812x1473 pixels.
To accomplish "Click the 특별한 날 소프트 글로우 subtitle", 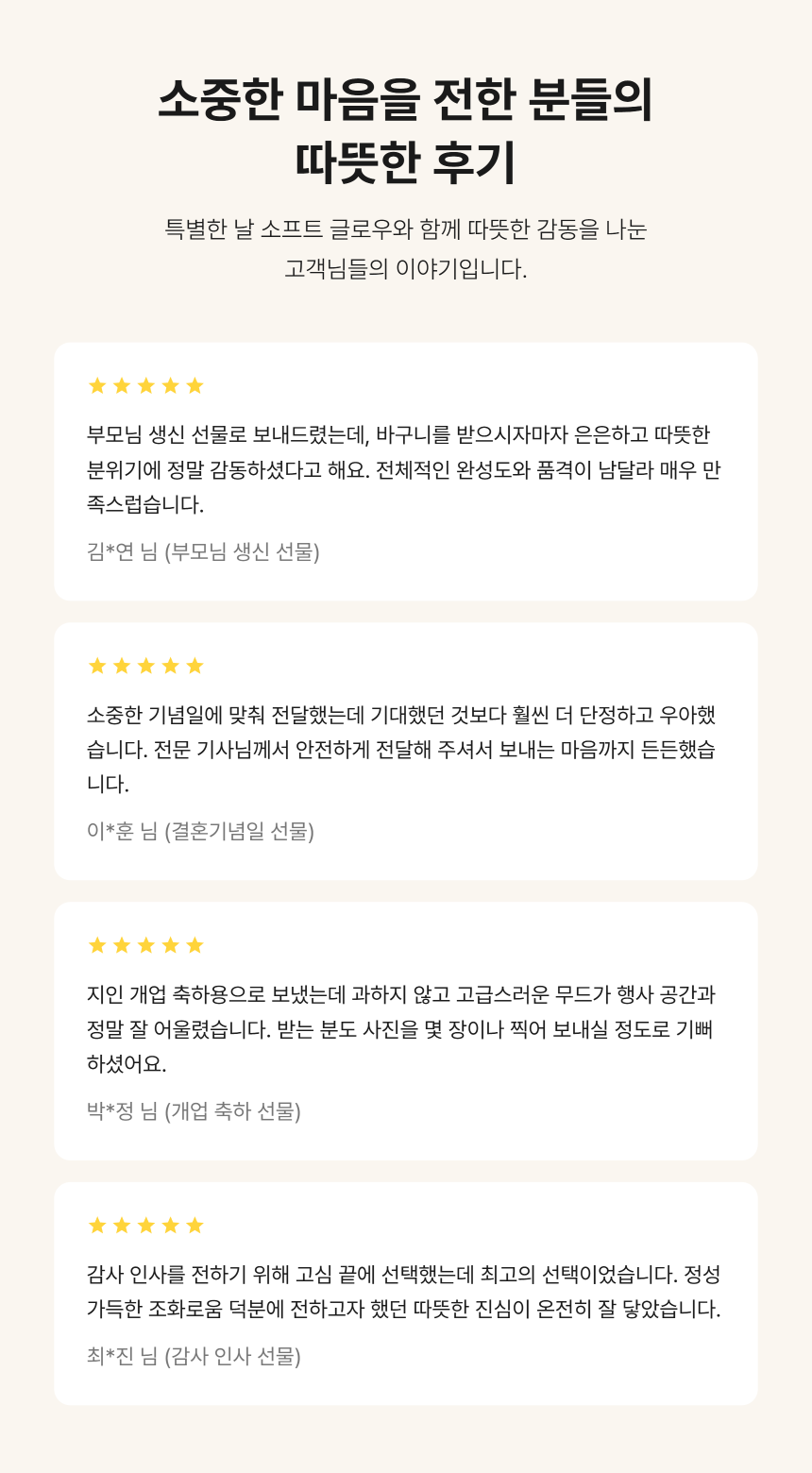I will click(406, 229).
